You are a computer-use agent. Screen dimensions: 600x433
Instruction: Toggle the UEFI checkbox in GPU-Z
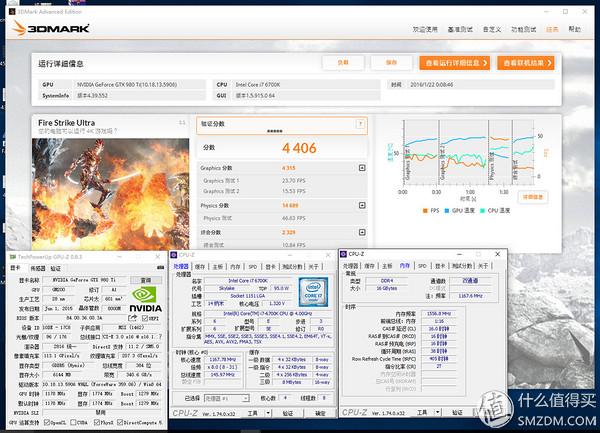145,318
